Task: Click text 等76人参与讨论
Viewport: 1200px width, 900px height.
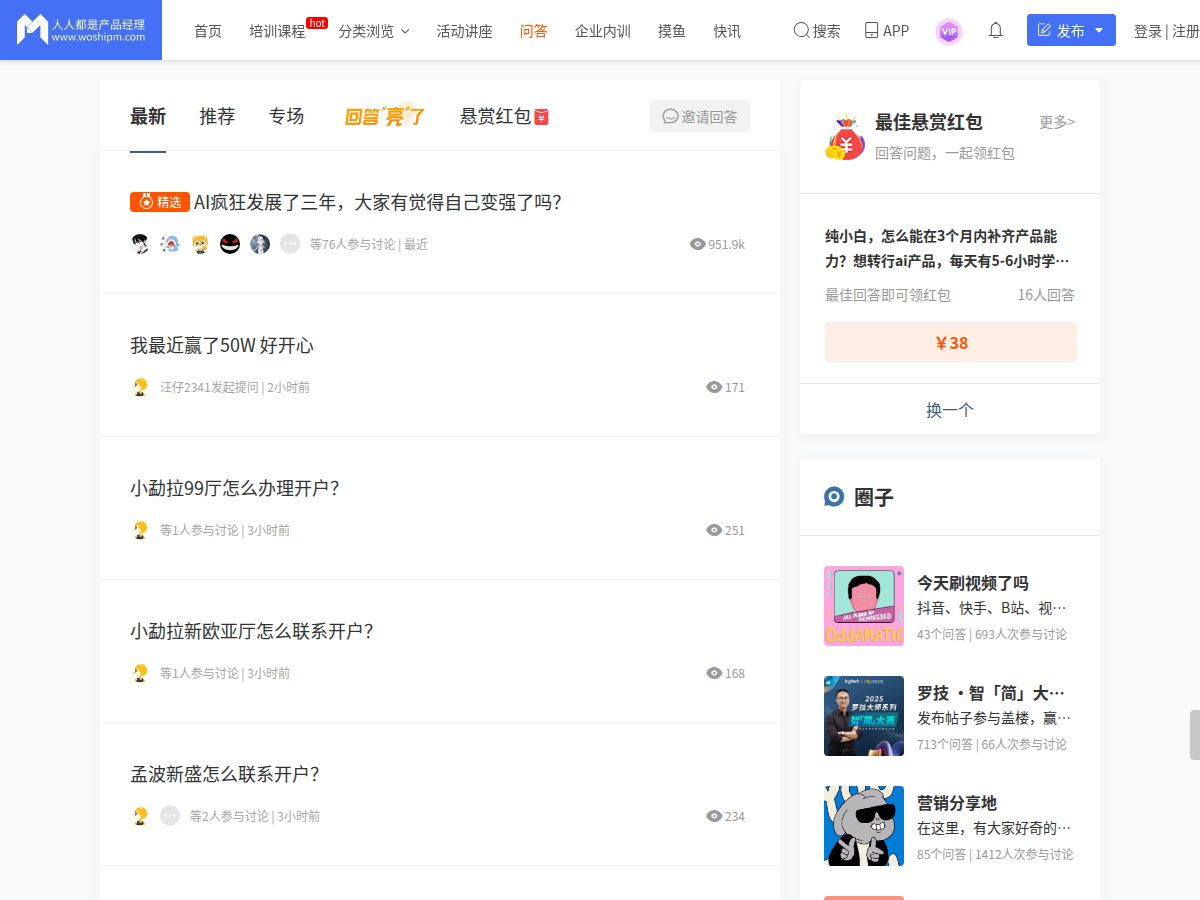Action: (352, 244)
